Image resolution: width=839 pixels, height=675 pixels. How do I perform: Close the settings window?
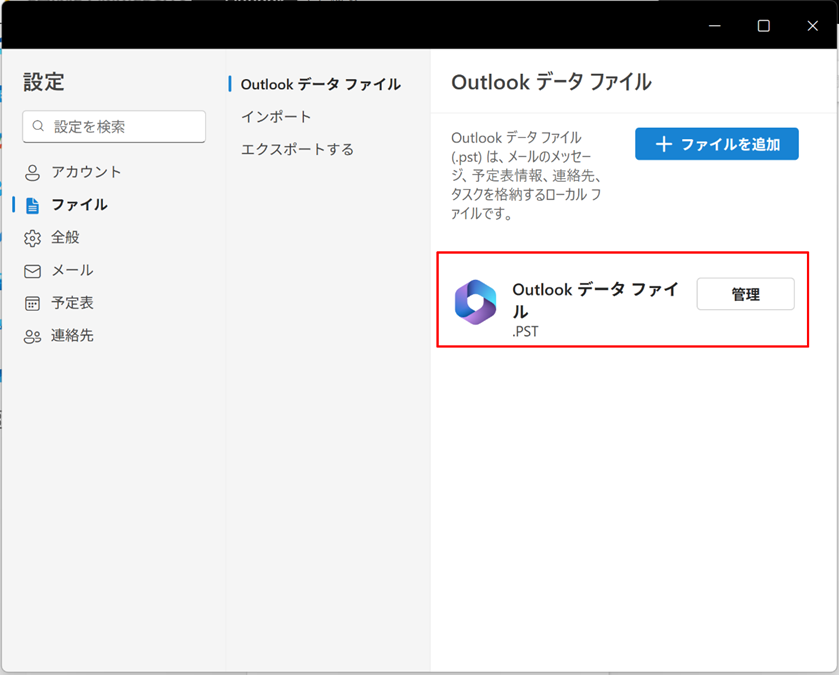coord(812,26)
